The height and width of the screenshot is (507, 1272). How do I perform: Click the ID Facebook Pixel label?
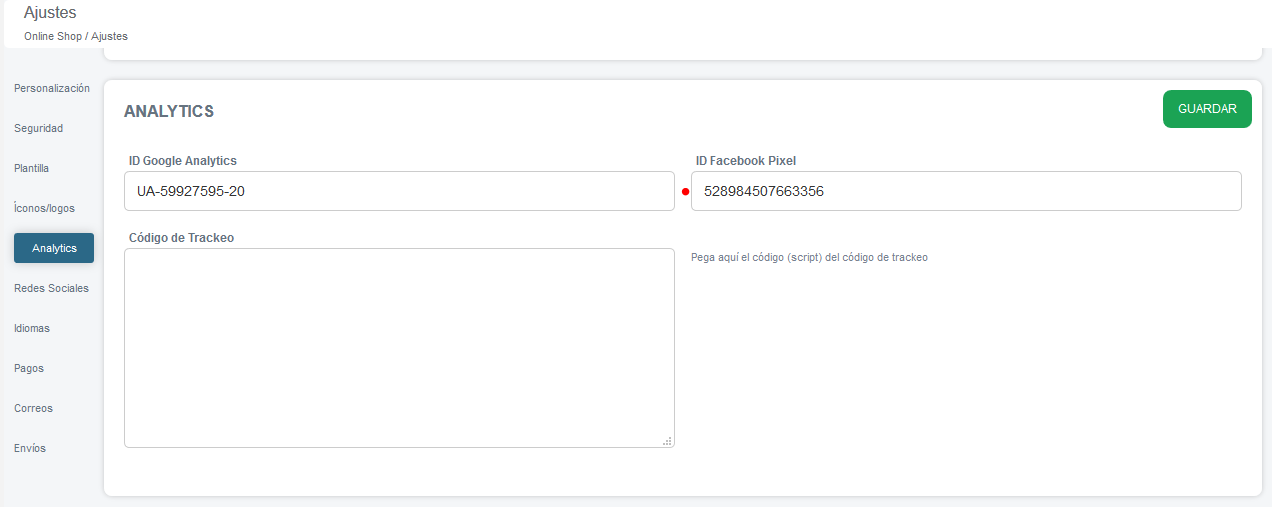coord(746,160)
